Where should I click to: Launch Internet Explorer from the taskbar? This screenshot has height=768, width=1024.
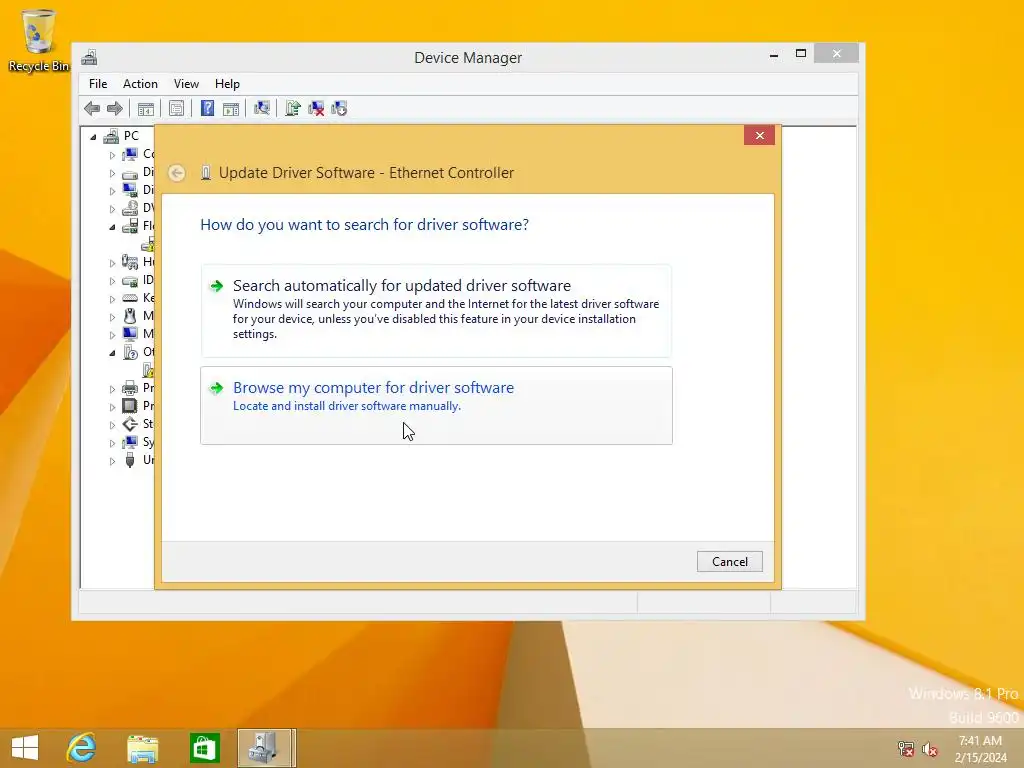82,748
